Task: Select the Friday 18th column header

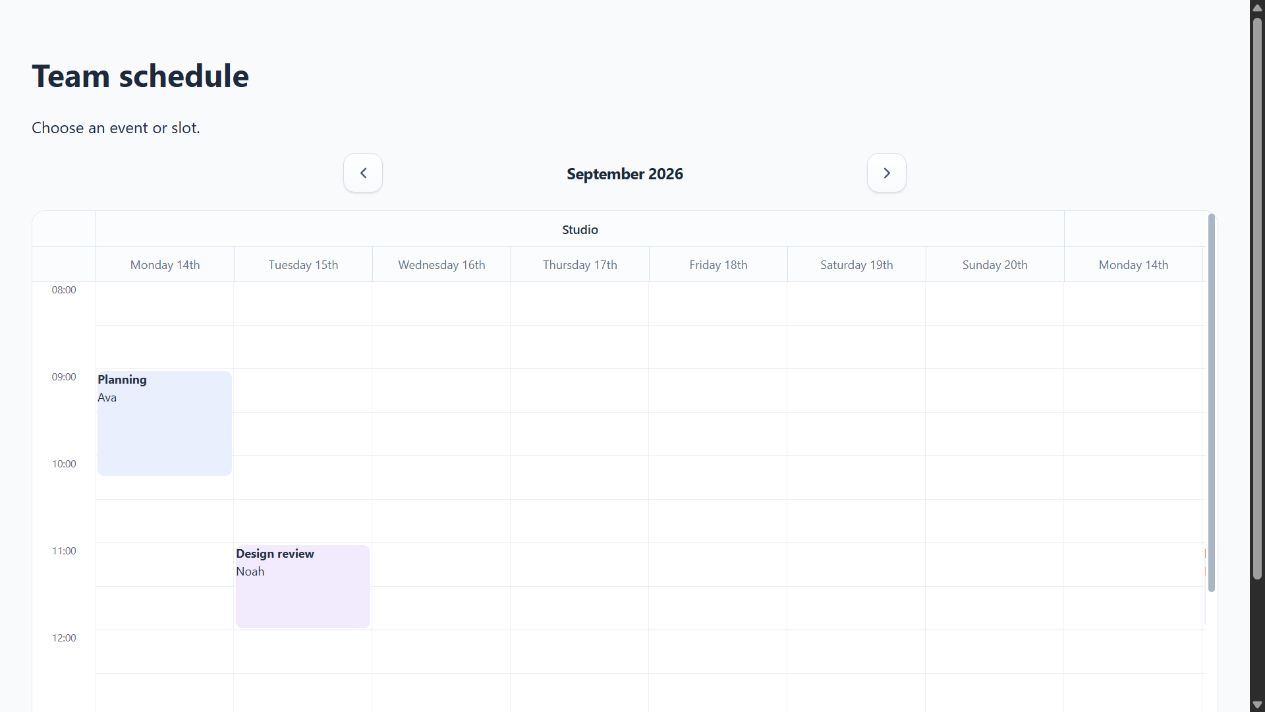Action: click(718, 265)
